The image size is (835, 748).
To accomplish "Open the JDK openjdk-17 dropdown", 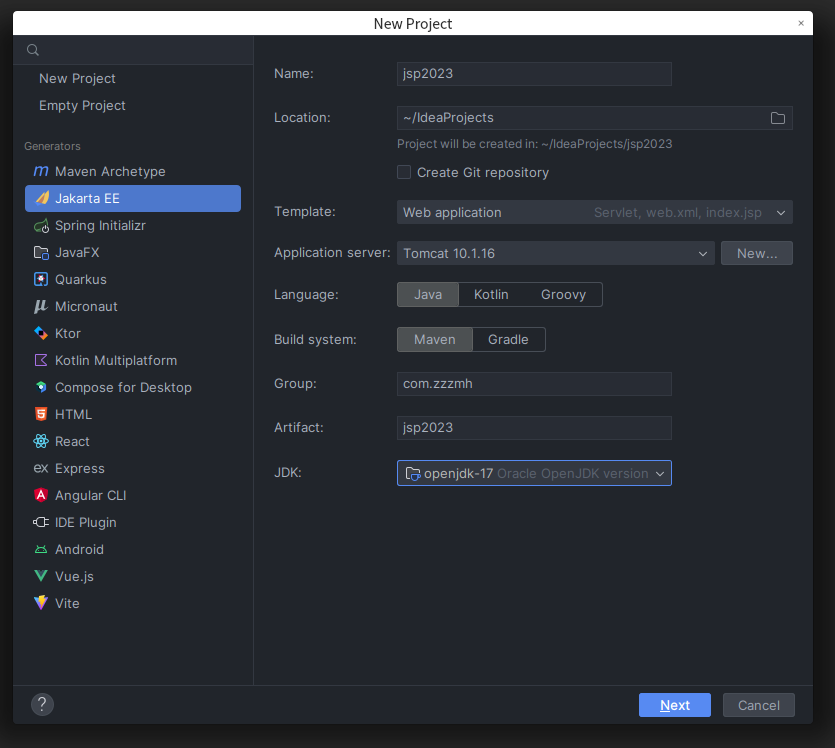I will (534, 474).
